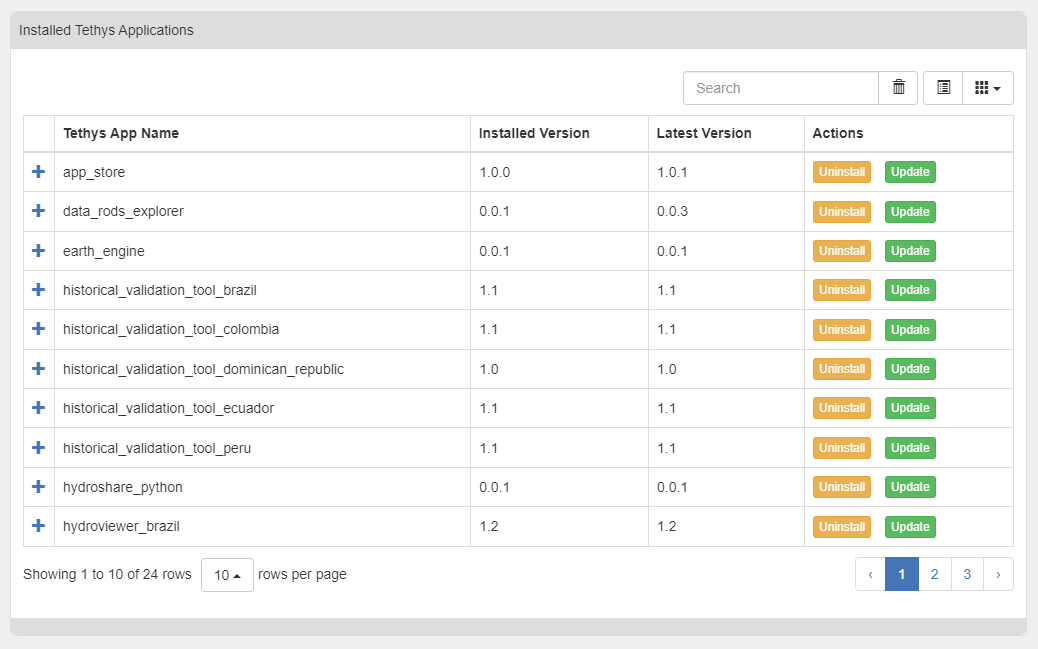Update historical_validation_tool_dominican_republic

[910, 368]
